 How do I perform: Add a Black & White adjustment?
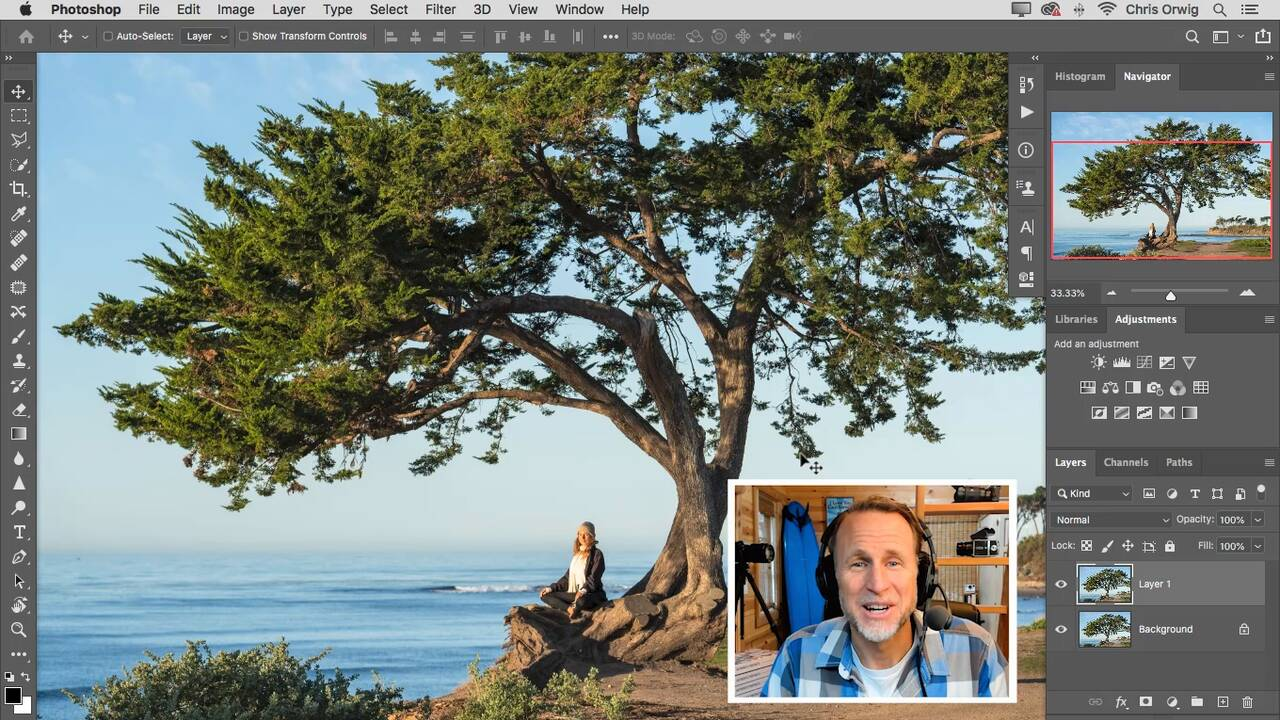click(x=1133, y=388)
